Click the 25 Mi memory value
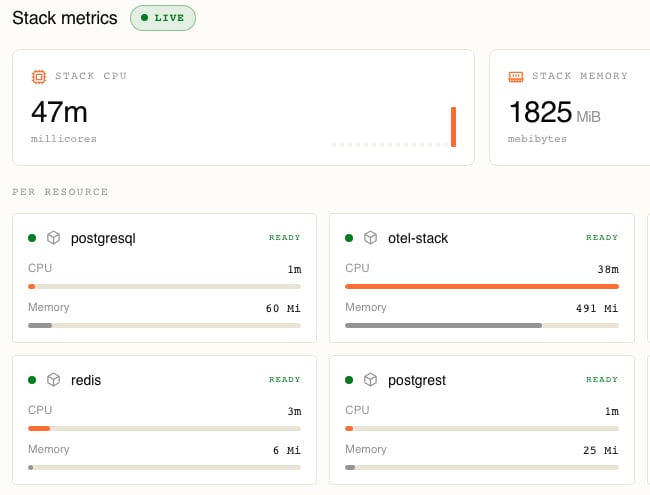 pos(601,450)
